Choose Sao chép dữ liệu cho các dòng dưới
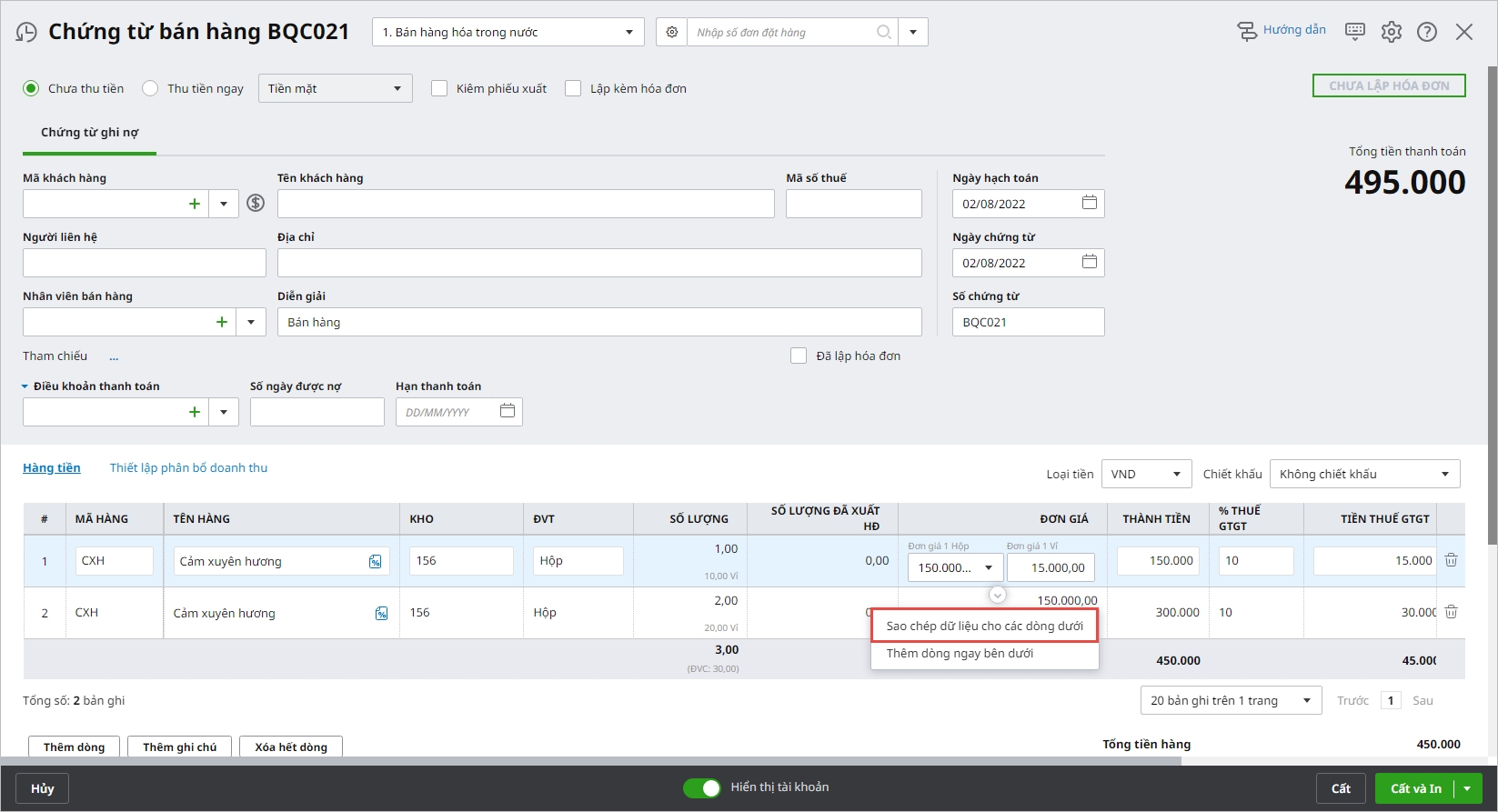1498x812 pixels. pyautogui.click(x=984, y=626)
